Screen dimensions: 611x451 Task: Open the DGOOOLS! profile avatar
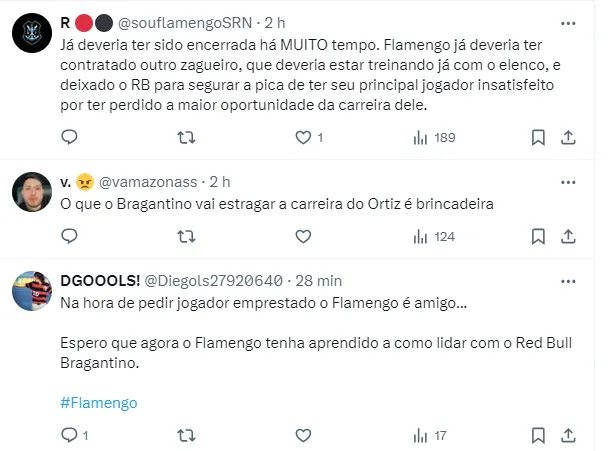(x=31, y=290)
